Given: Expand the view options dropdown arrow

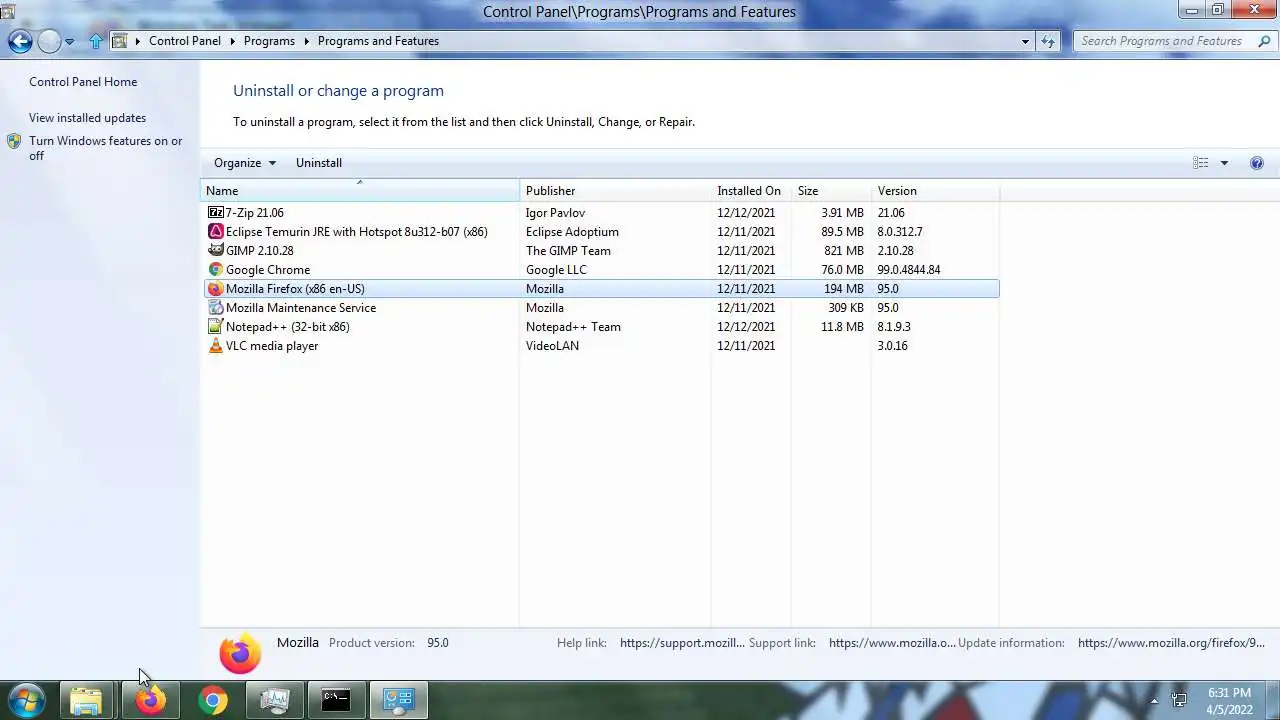Looking at the screenshot, I should [1224, 163].
